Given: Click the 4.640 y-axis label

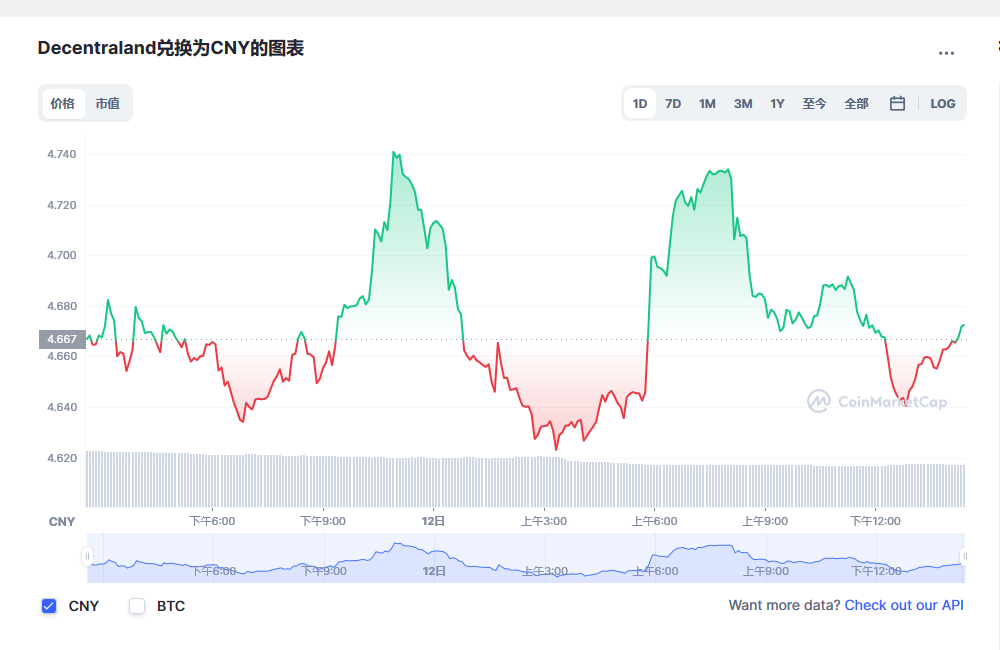Looking at the screenshot, I should (x=61, y=407).
